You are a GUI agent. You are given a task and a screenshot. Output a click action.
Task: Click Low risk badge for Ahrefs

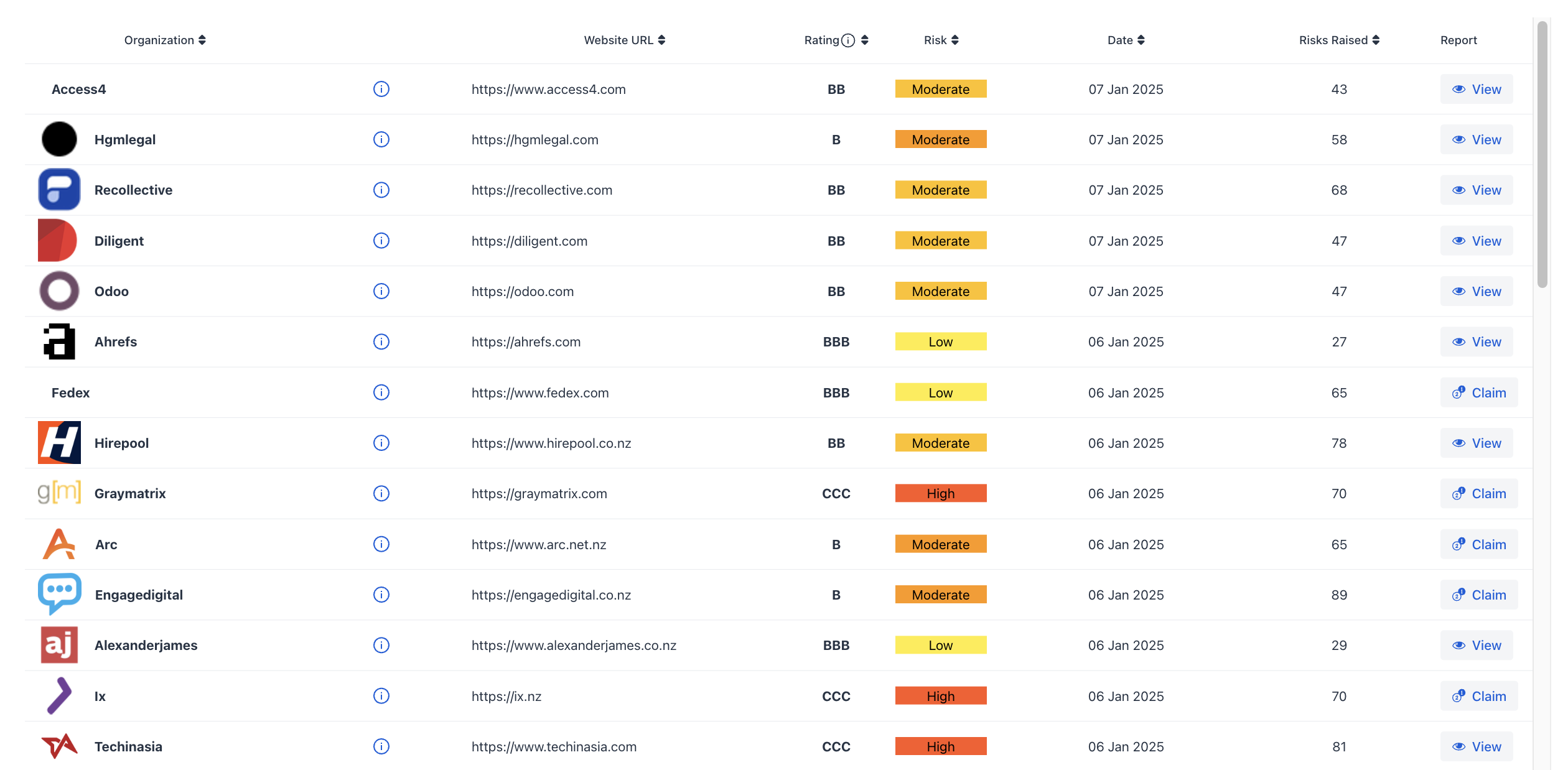point(941,341)
